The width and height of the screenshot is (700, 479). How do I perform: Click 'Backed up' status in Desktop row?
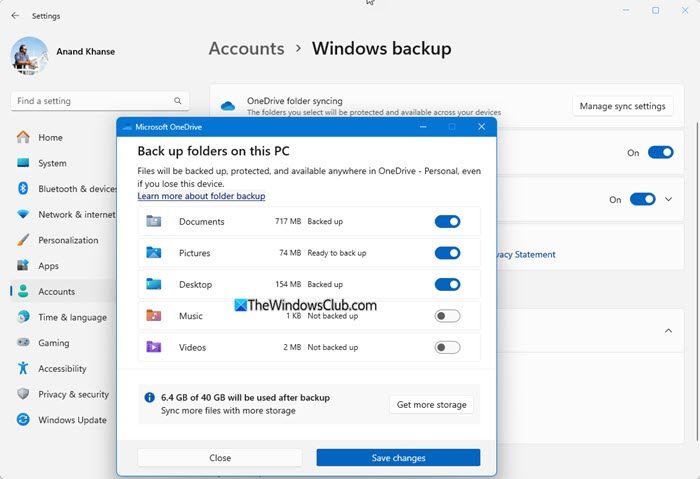325,284
